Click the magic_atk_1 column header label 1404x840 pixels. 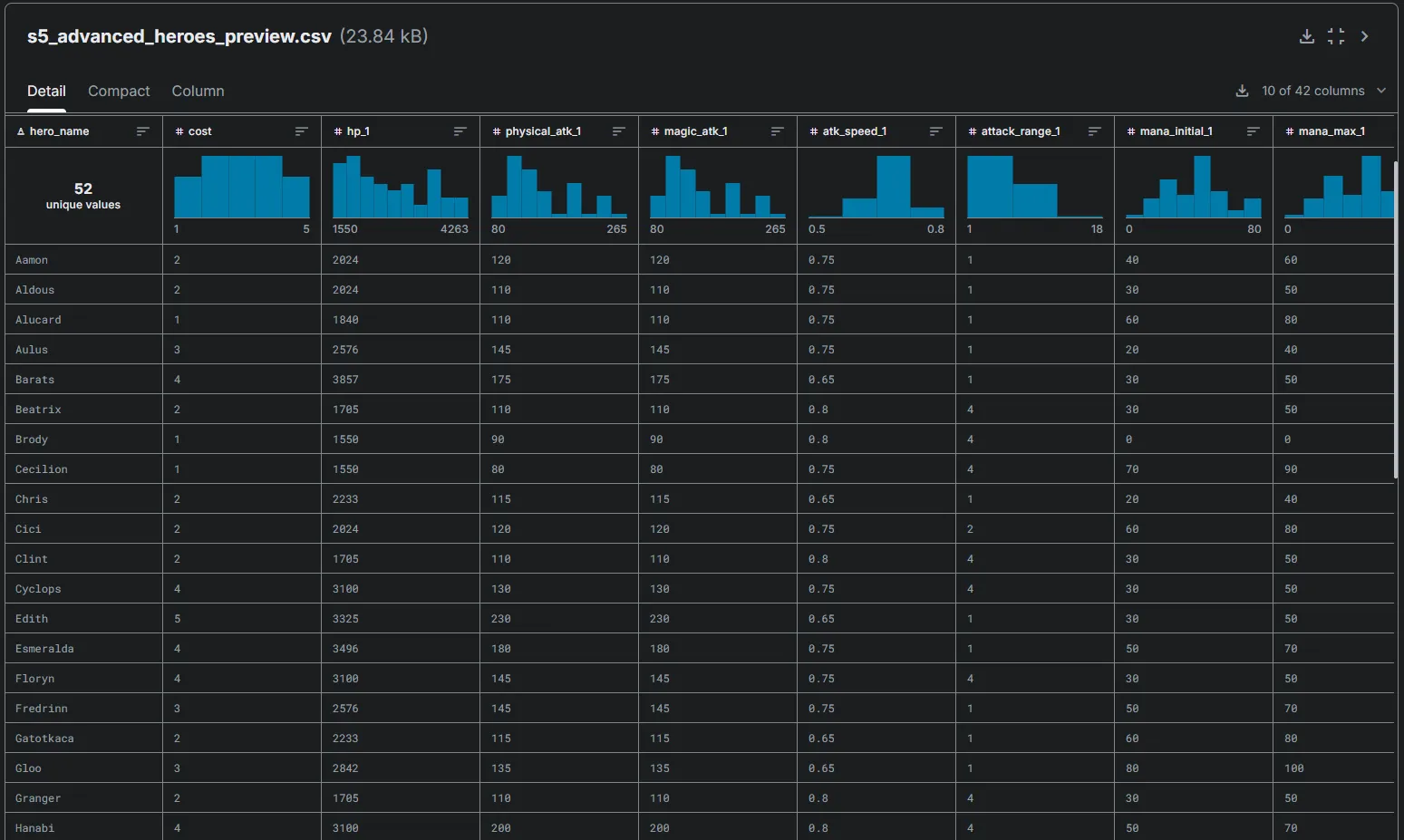pos(695,131)
